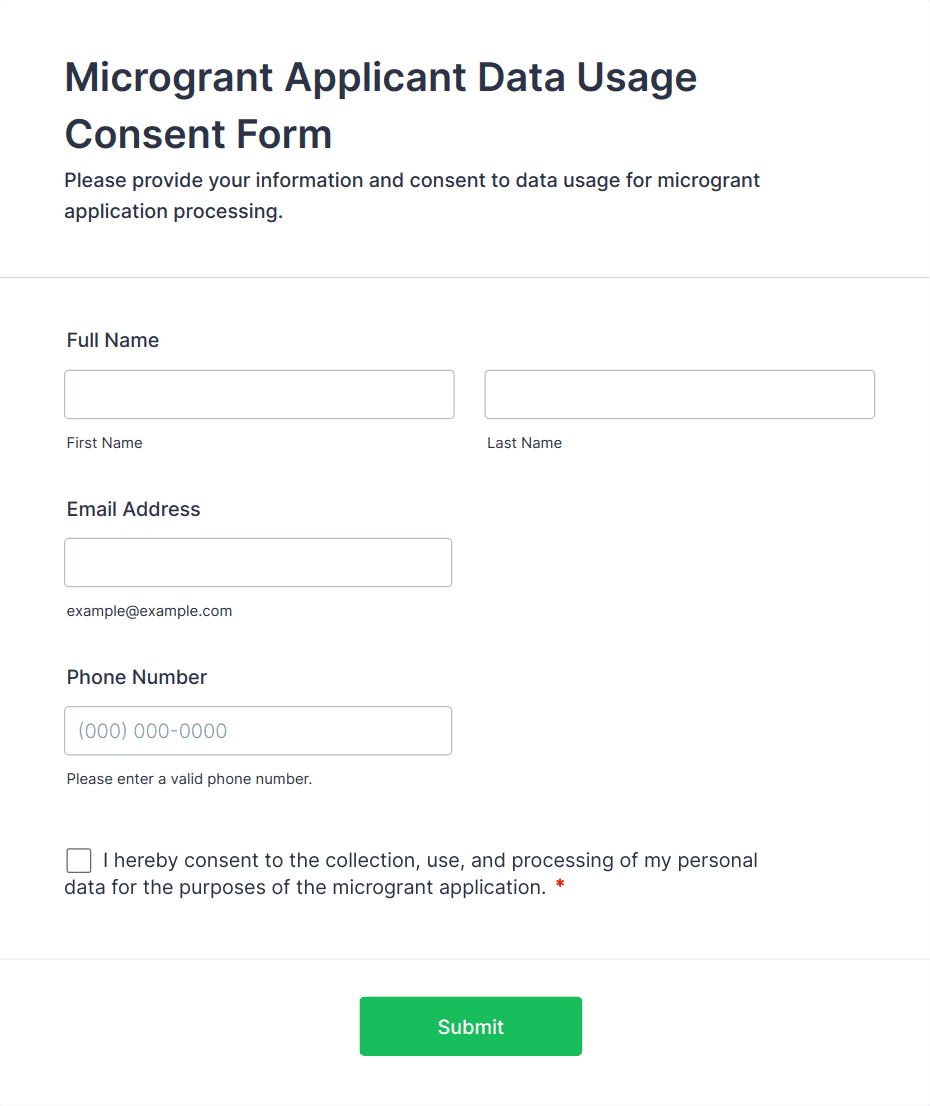The image size is (930, 1106).
Task: Focus the Last Name text box
Action: point(680,394)
